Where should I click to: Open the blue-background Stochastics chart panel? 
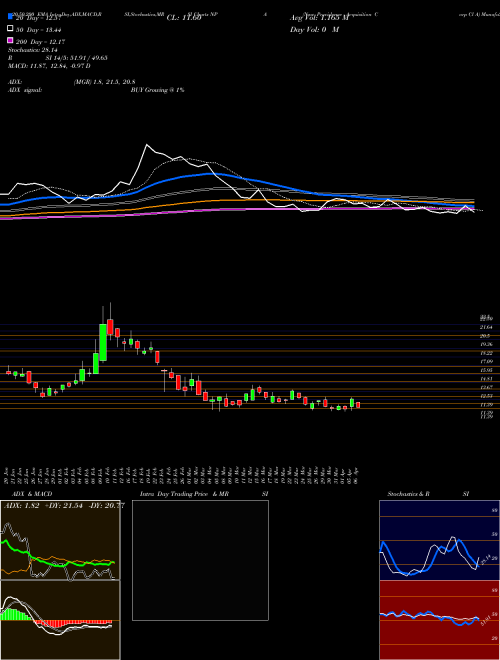pos(439,540)
